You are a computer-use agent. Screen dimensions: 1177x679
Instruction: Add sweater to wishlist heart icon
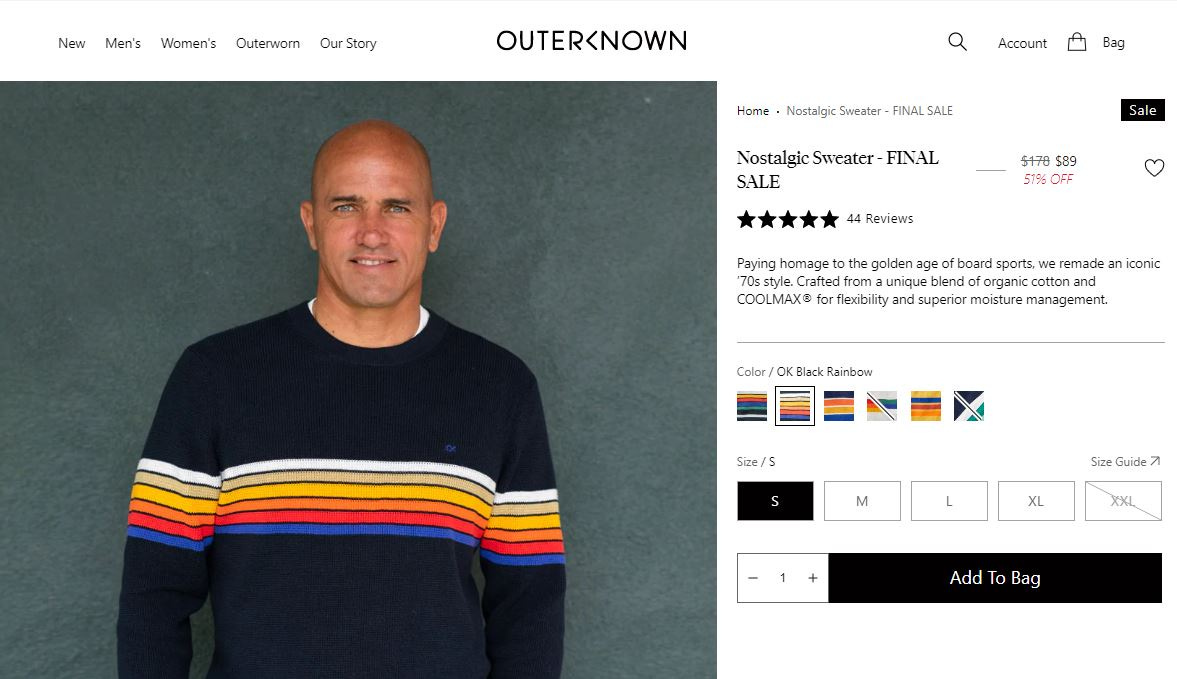click(1154, 167)
